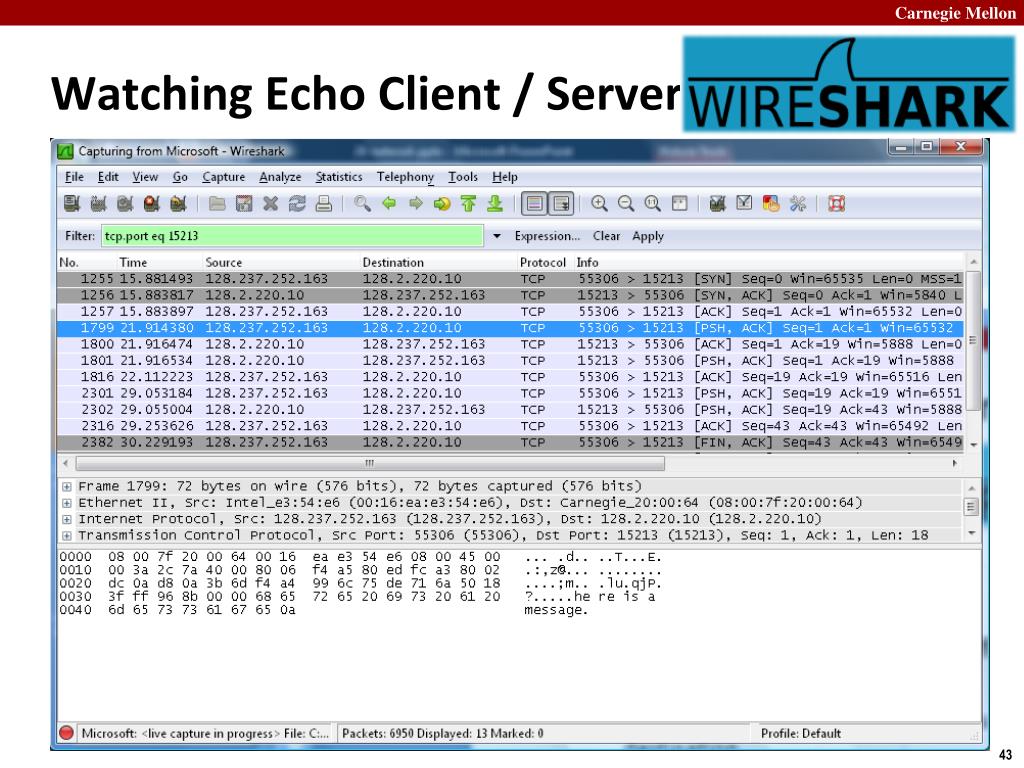Edit capture filters toolbar icon

click(718, 204)
